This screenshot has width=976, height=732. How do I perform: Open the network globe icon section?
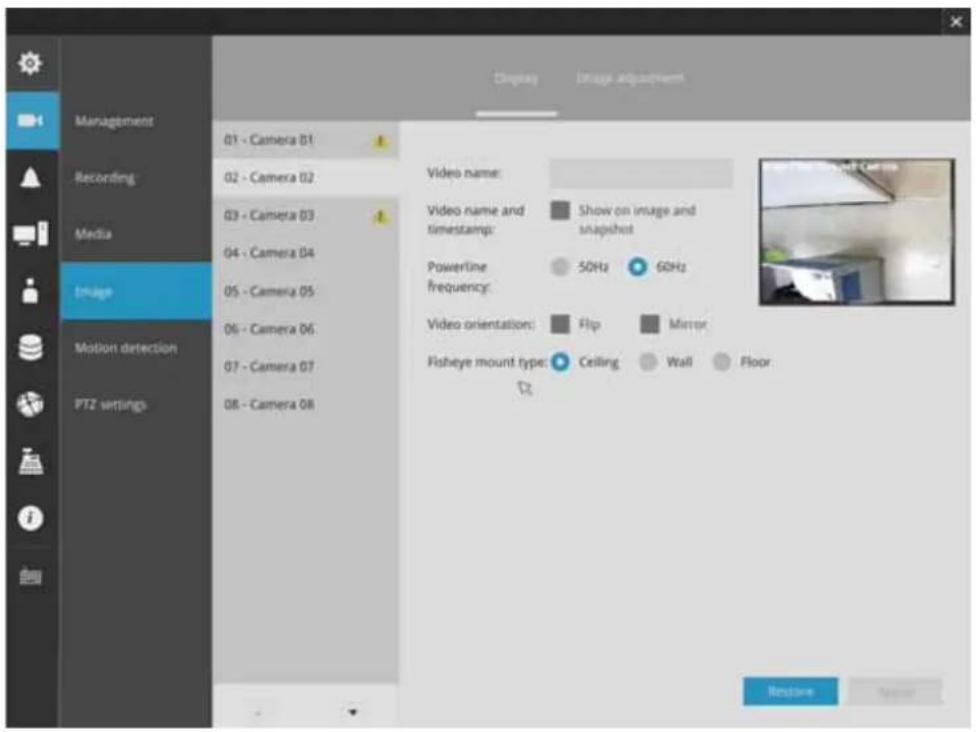coord(30,404)
